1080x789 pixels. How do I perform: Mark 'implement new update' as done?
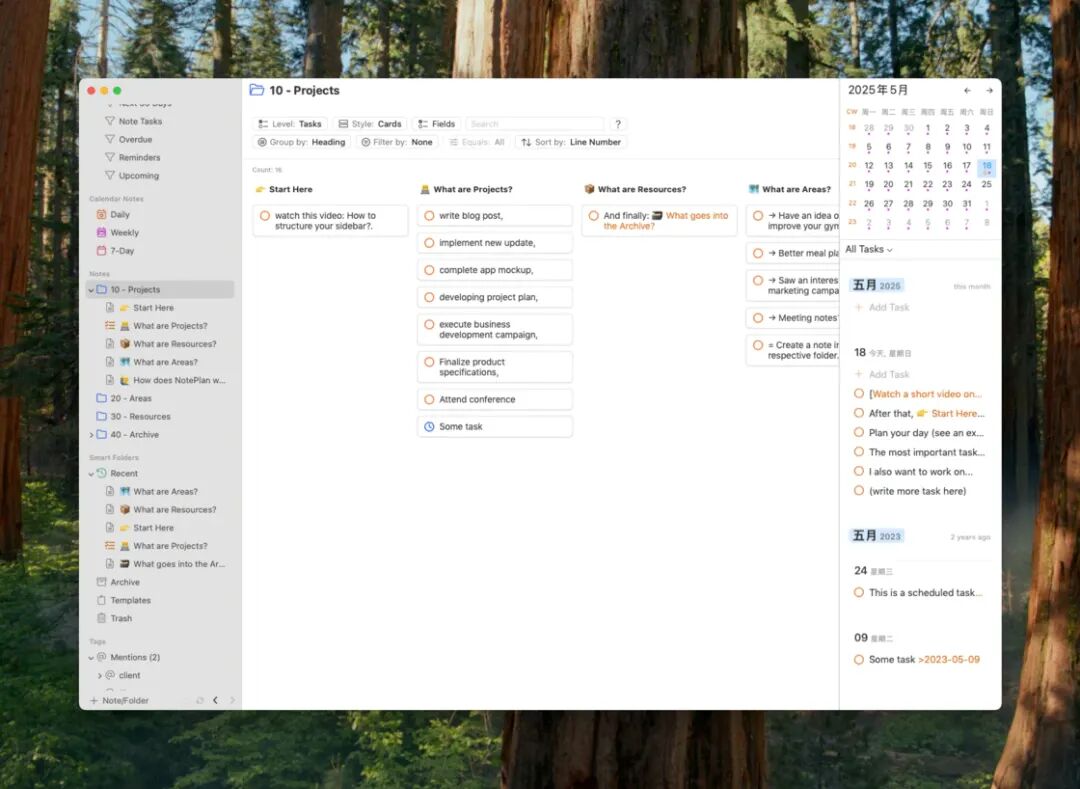(429, 243)
